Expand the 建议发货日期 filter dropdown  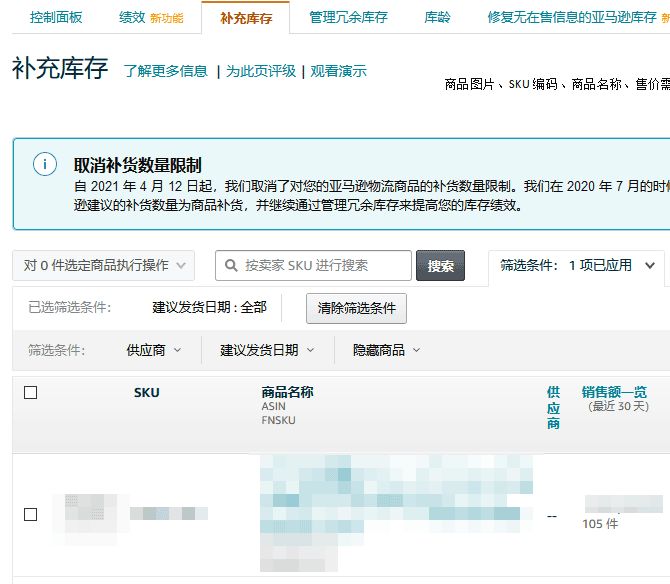pyautogui.click(x=267, y=350)
